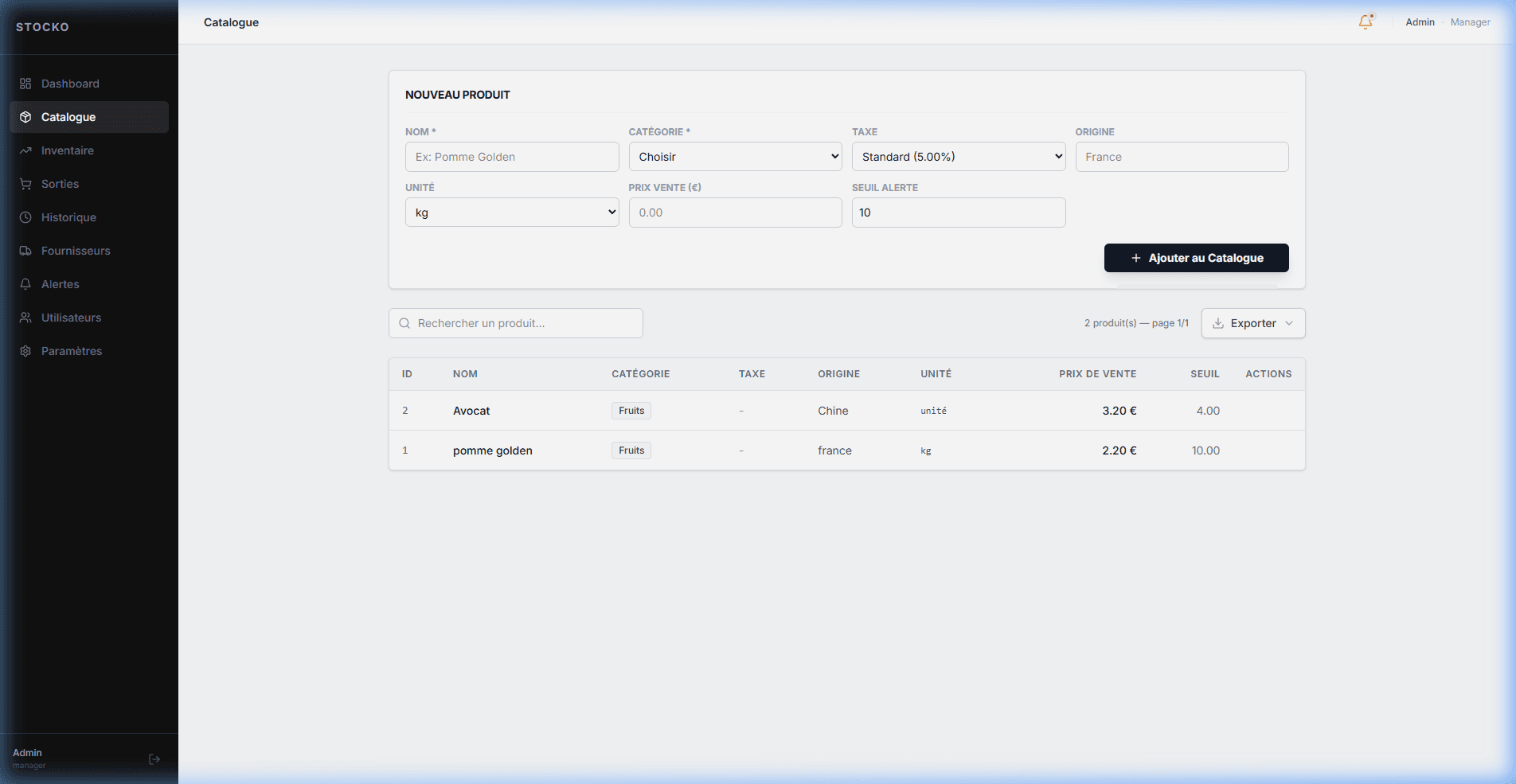1516x784 pixels.
Task: Expand the Exporter chevron menu
Action: pyautogui.click(x=1289, y=323)
